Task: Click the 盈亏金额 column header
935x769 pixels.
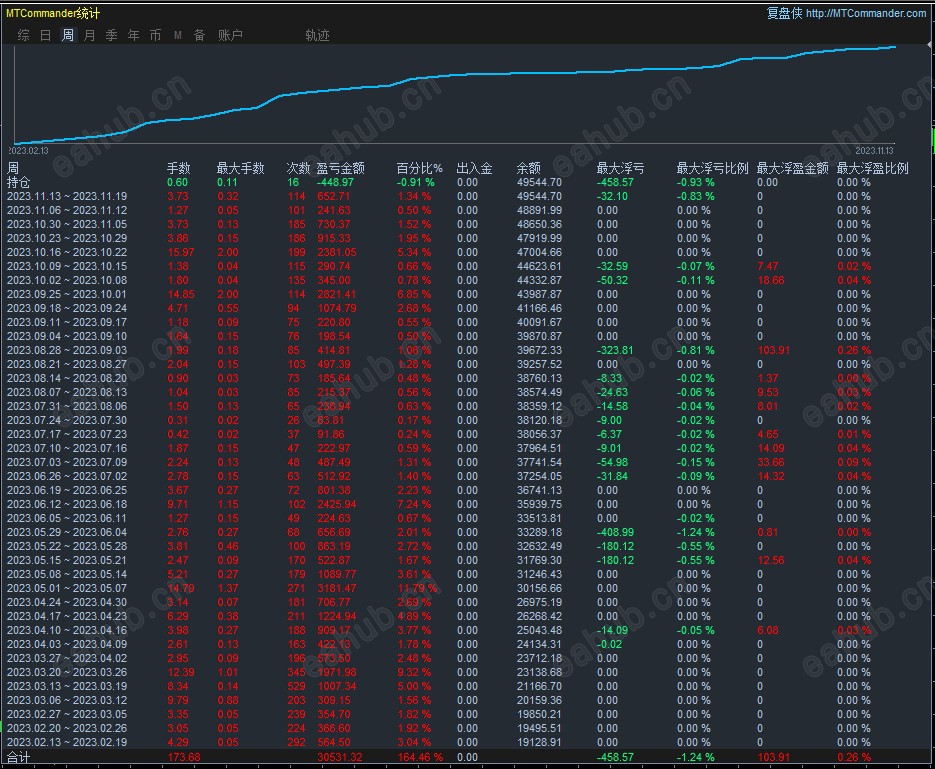Action: 340,168
